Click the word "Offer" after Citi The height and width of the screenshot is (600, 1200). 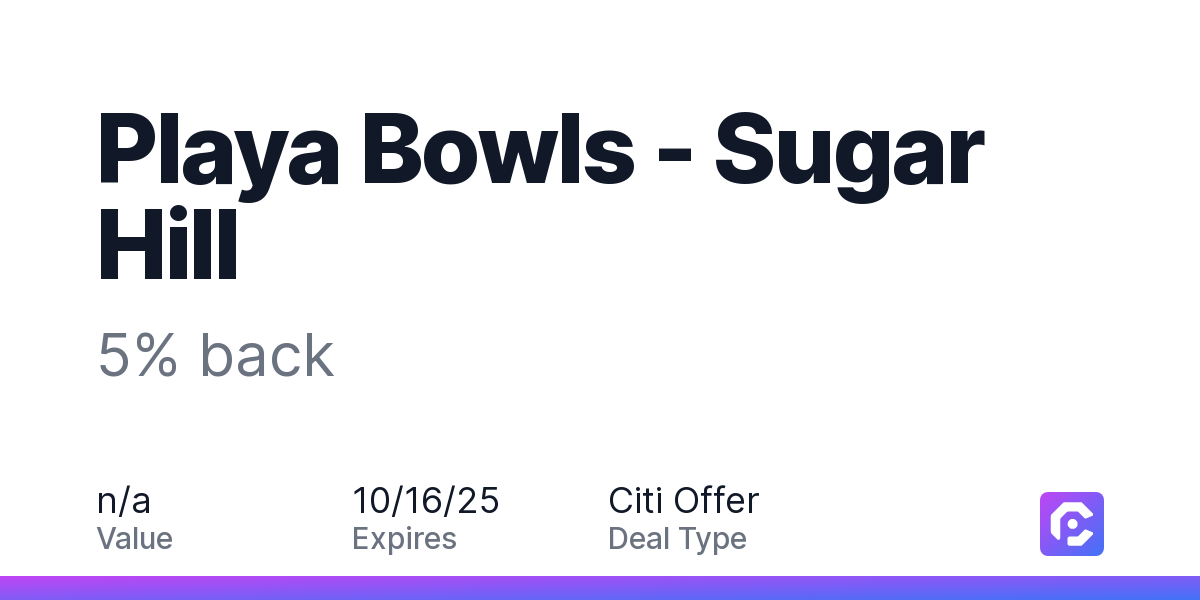coord(716,500)
